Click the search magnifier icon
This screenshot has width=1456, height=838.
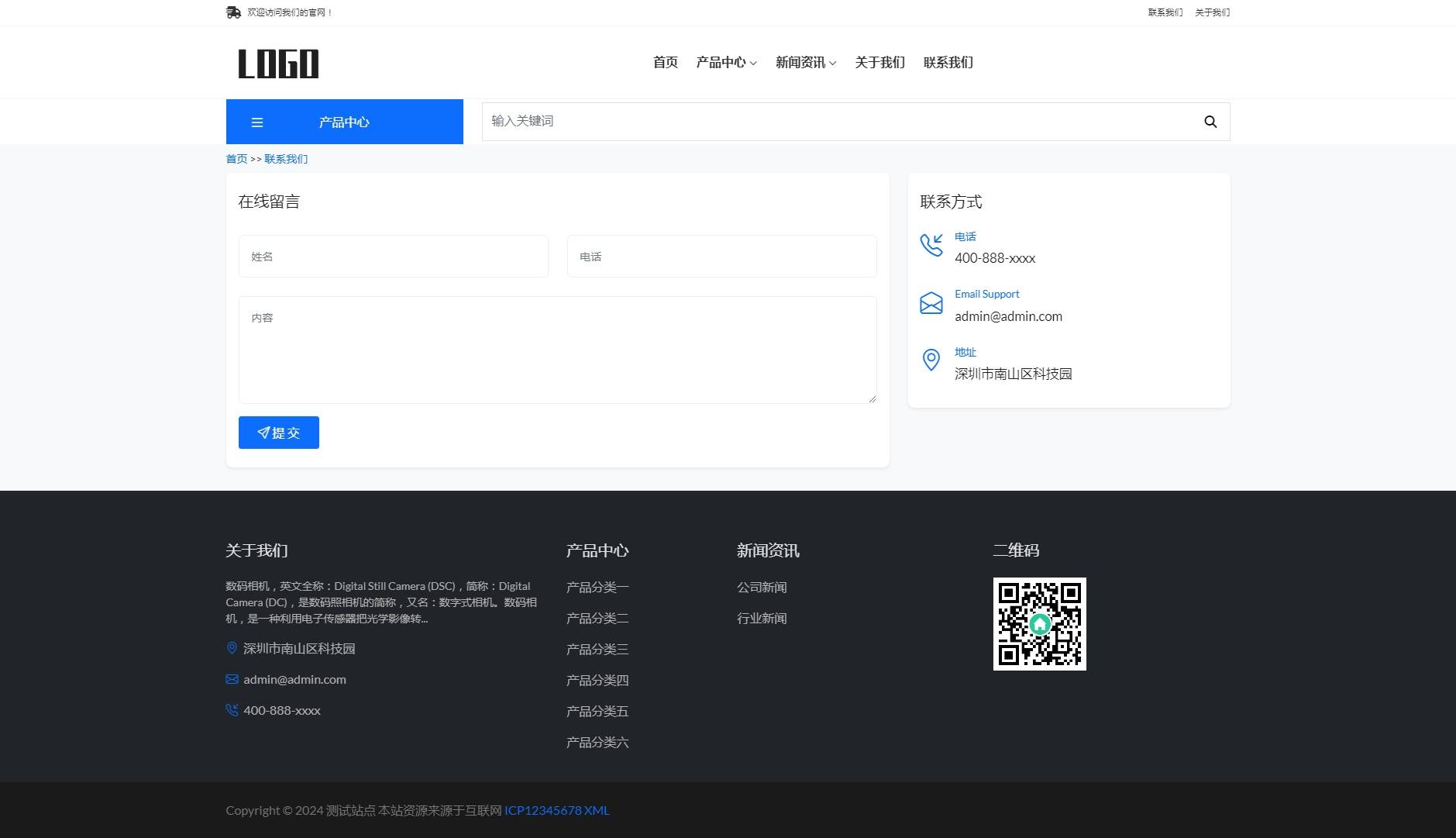pyautogui.click(x=1210, y=121)
